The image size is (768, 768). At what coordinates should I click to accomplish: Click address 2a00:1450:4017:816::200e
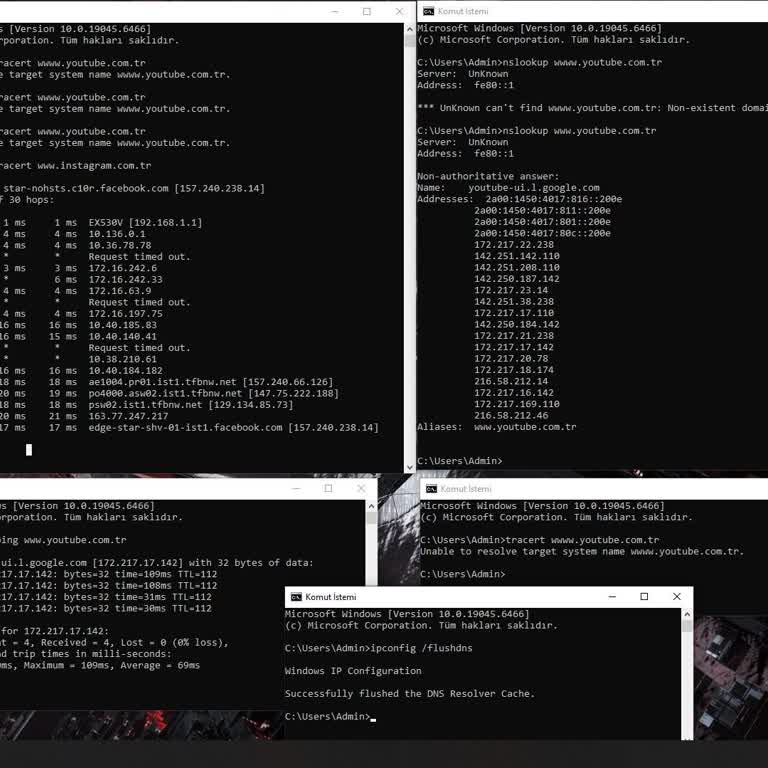(554, 199)
